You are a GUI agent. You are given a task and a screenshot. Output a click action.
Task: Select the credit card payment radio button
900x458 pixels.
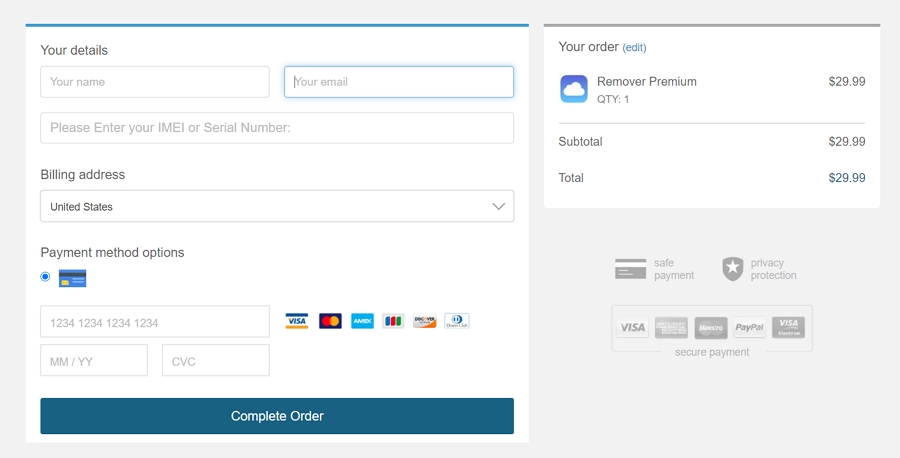(45, 277)
